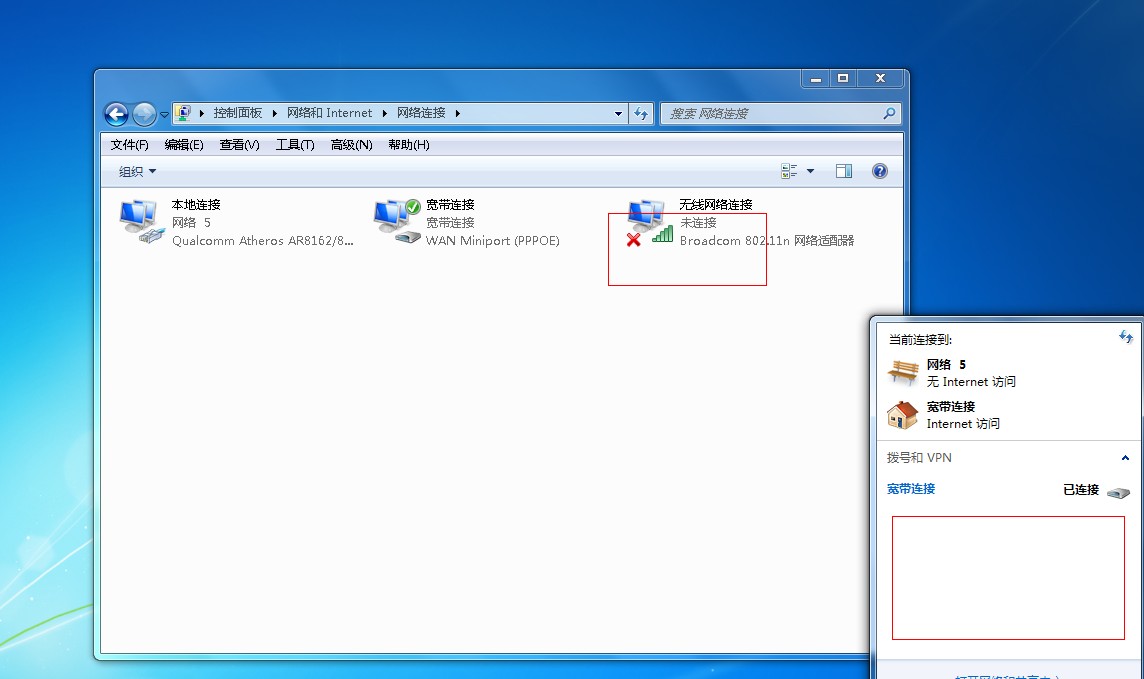Screen dimensions: 1144x679
Task: Click 无线网络连接 name text
Action: pos(716,205)
